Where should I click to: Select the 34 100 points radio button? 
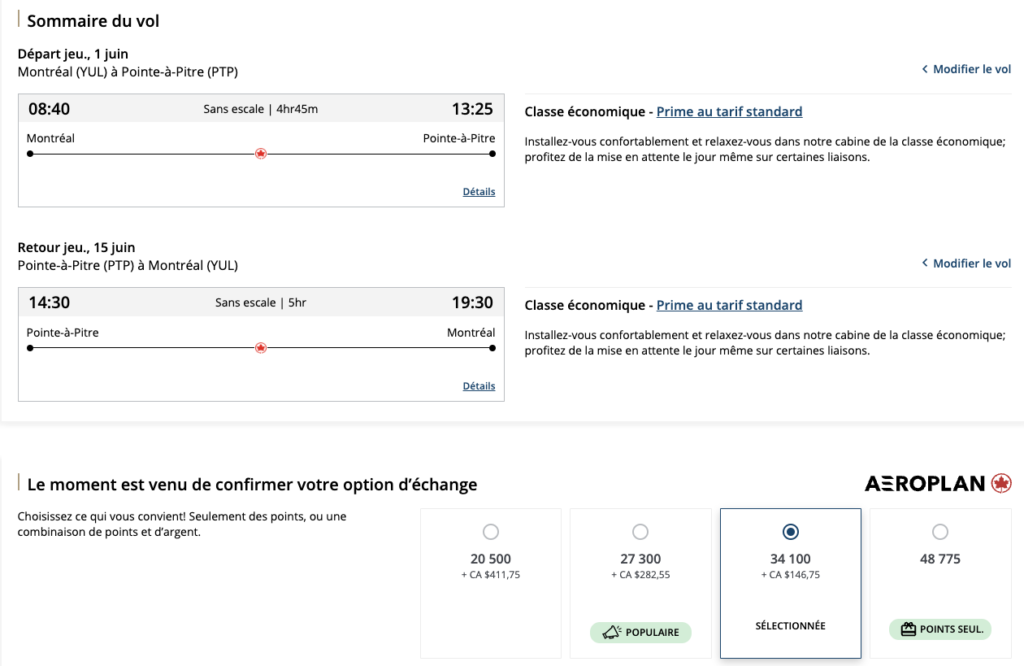pos(790,532)
